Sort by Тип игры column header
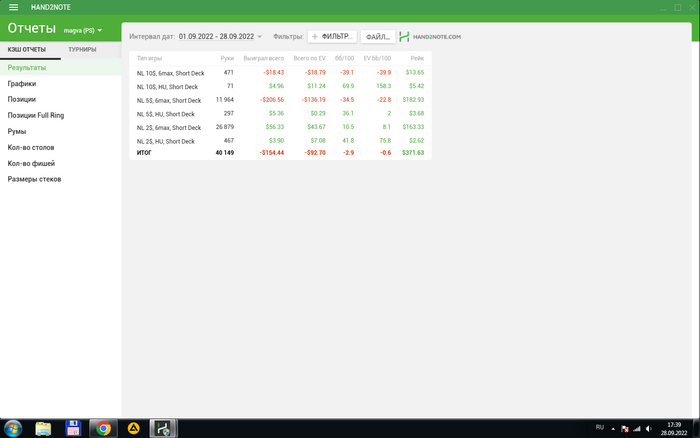 point(150,58)
